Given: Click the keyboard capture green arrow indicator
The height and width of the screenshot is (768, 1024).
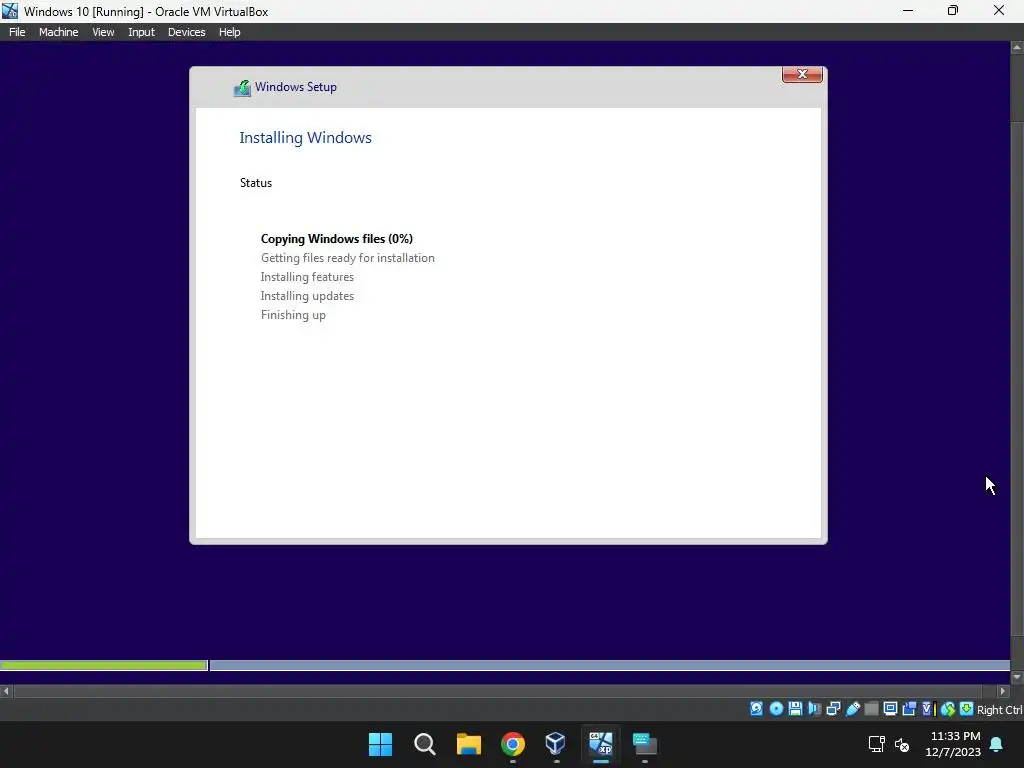Looking at the screenshot, I should point(967,709).
